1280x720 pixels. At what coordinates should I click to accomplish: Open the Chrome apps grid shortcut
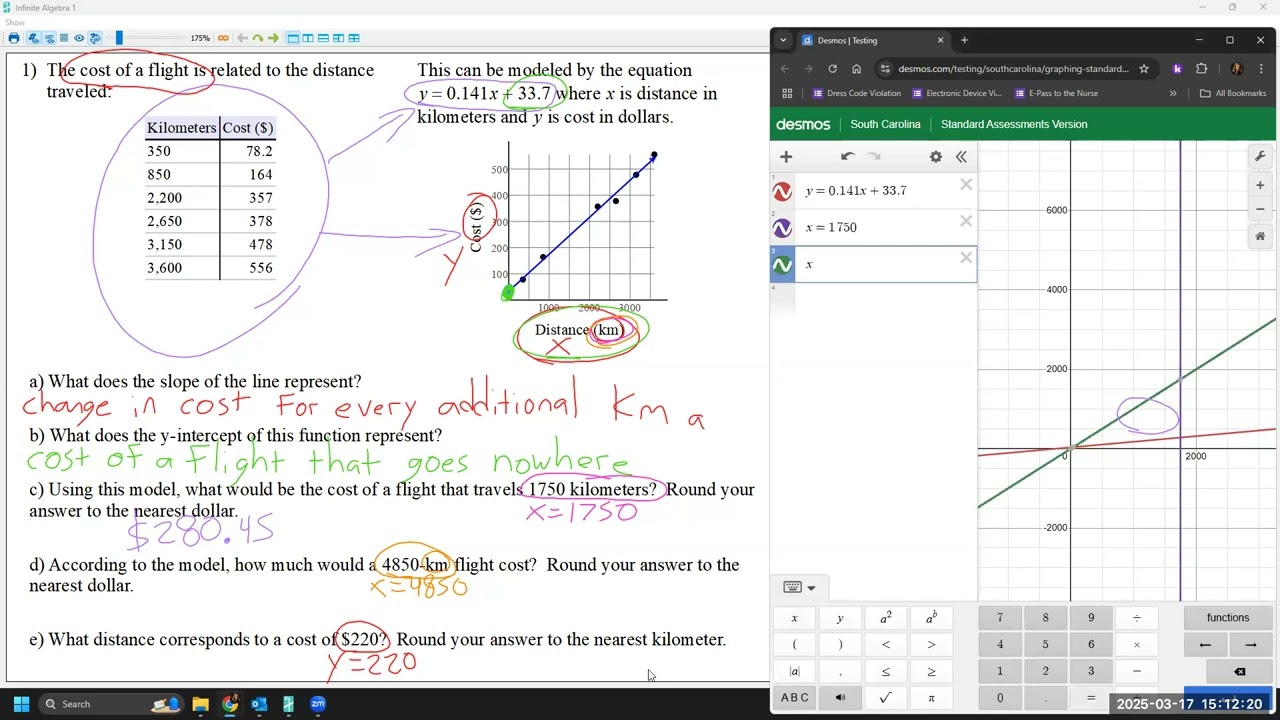tap(787, 93)
